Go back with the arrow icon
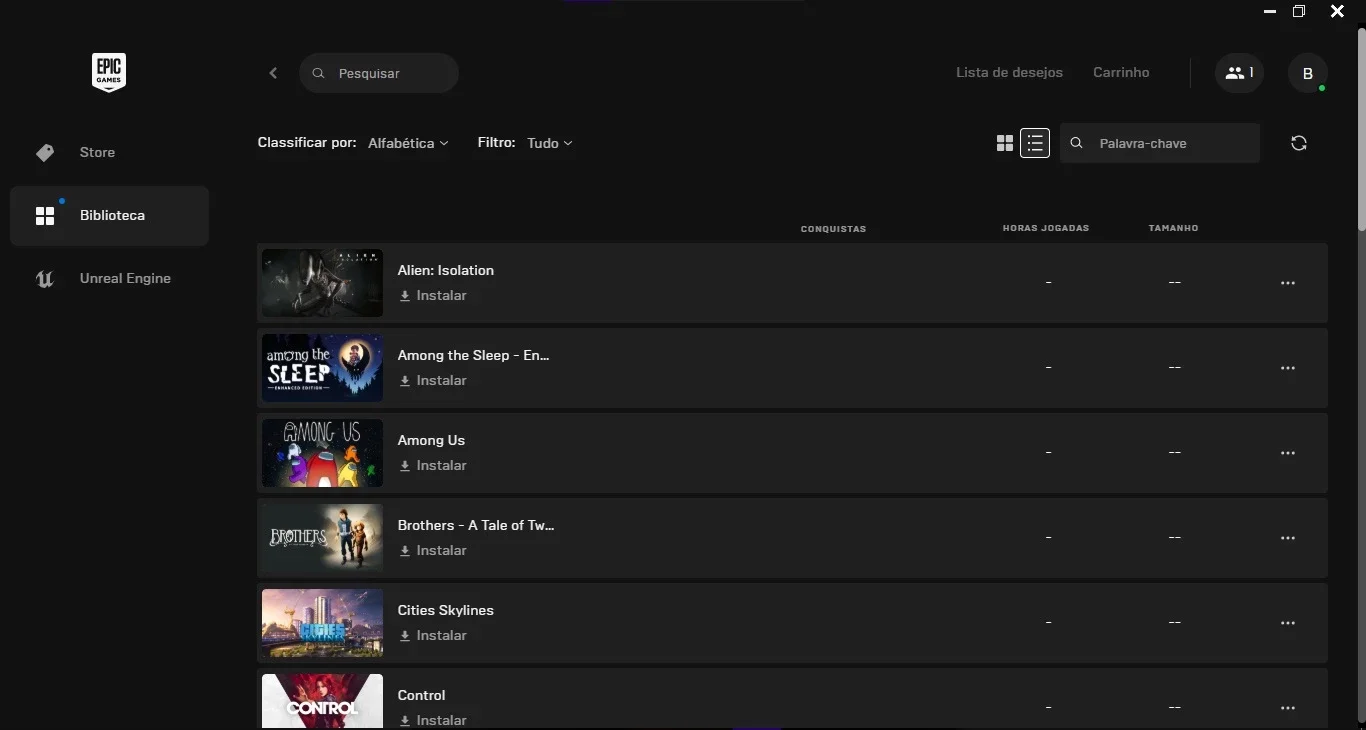 [273, 73]
